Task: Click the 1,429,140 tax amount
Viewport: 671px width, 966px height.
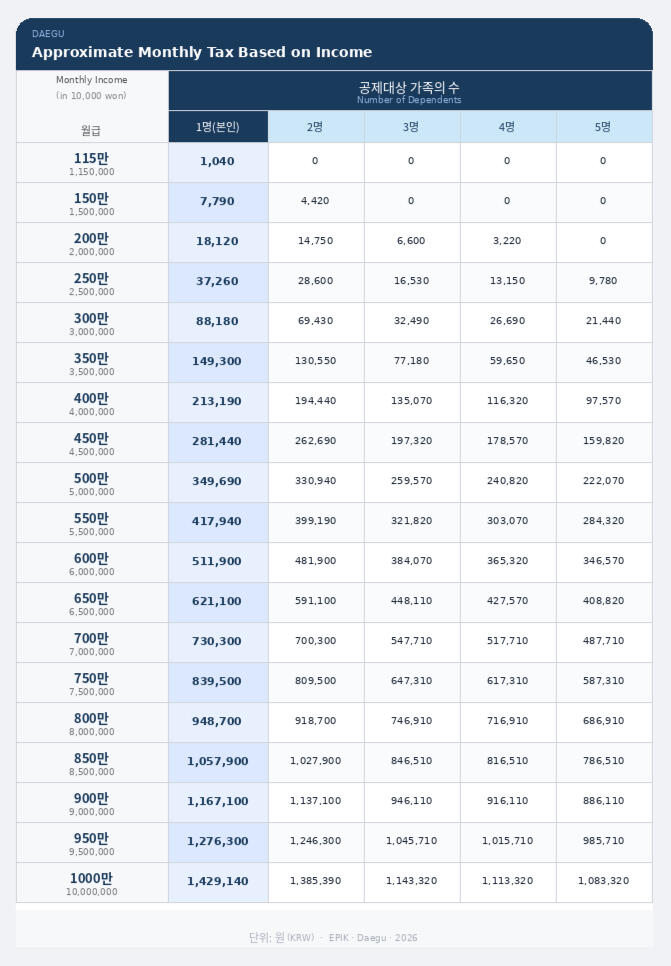Action: (218, 882)
